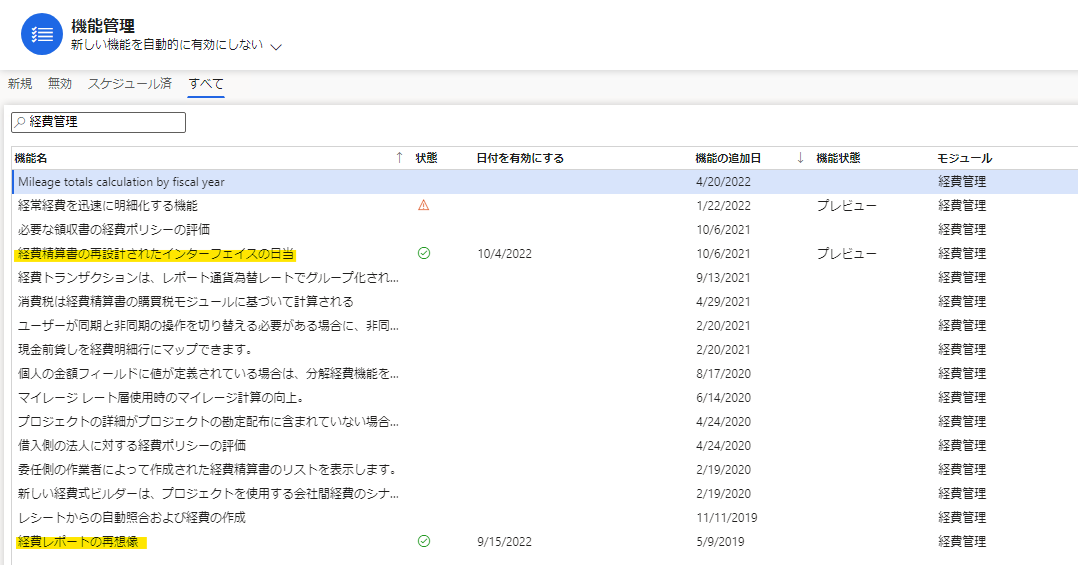
Task: Sort by 日付を有効にする column header
Action: point(520,158)
